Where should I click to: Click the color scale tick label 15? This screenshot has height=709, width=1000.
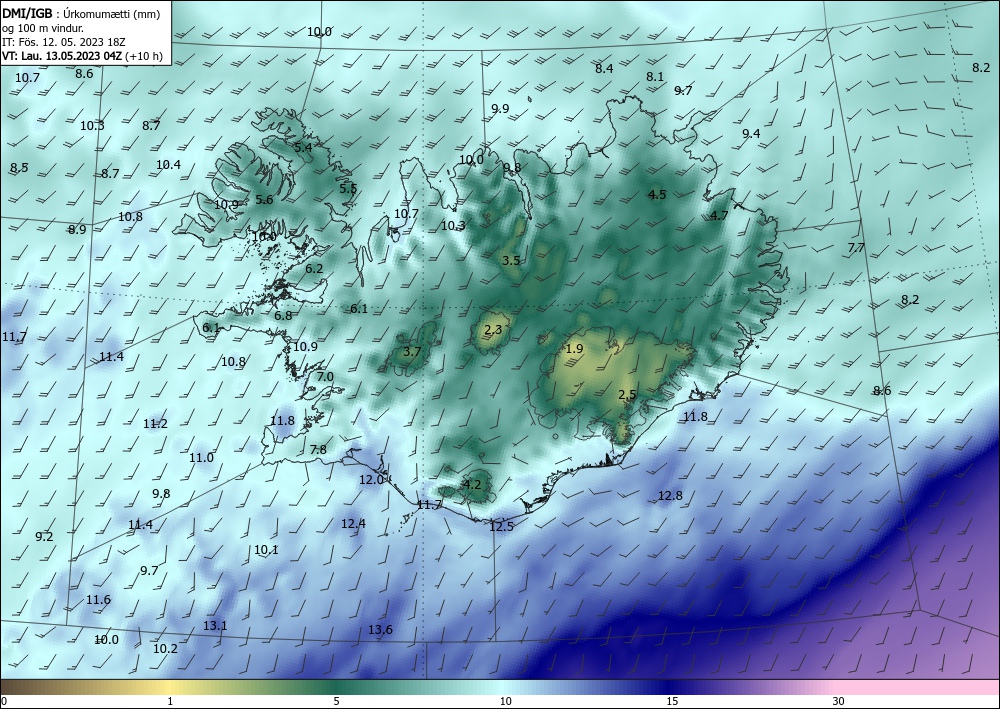click(x=672, y=701)
